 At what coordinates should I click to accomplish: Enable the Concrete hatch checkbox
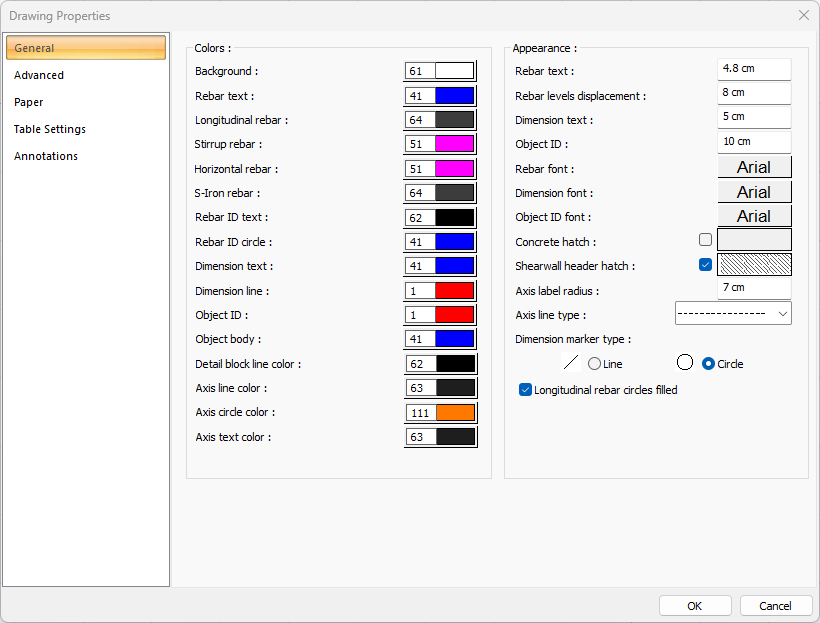click(705, 240)
